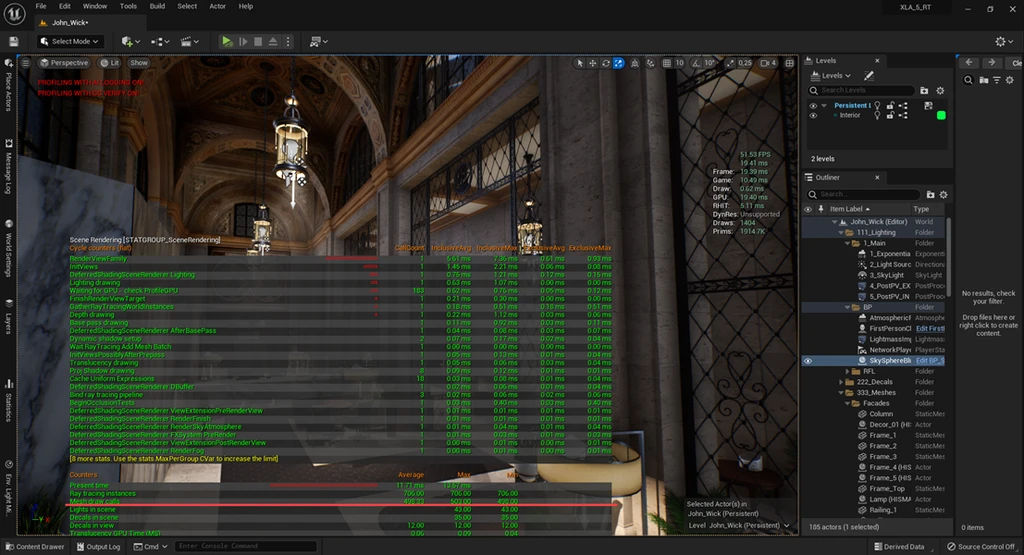
Task: Open the Output Log
Action: (x=99, y=547)
